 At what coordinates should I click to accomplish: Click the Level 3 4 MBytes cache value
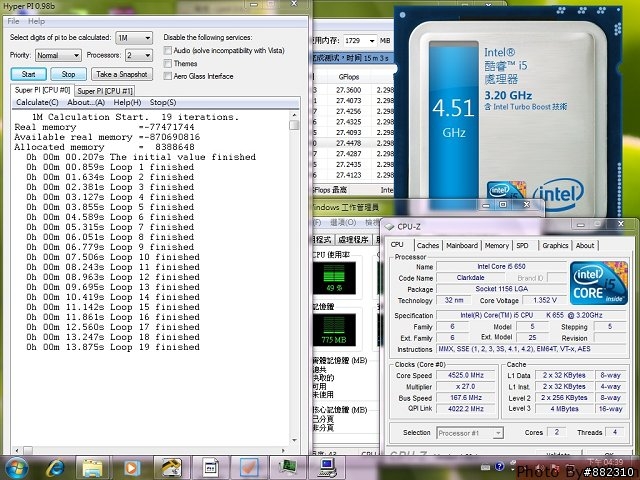pyautogui.click(x=564, y=409)
